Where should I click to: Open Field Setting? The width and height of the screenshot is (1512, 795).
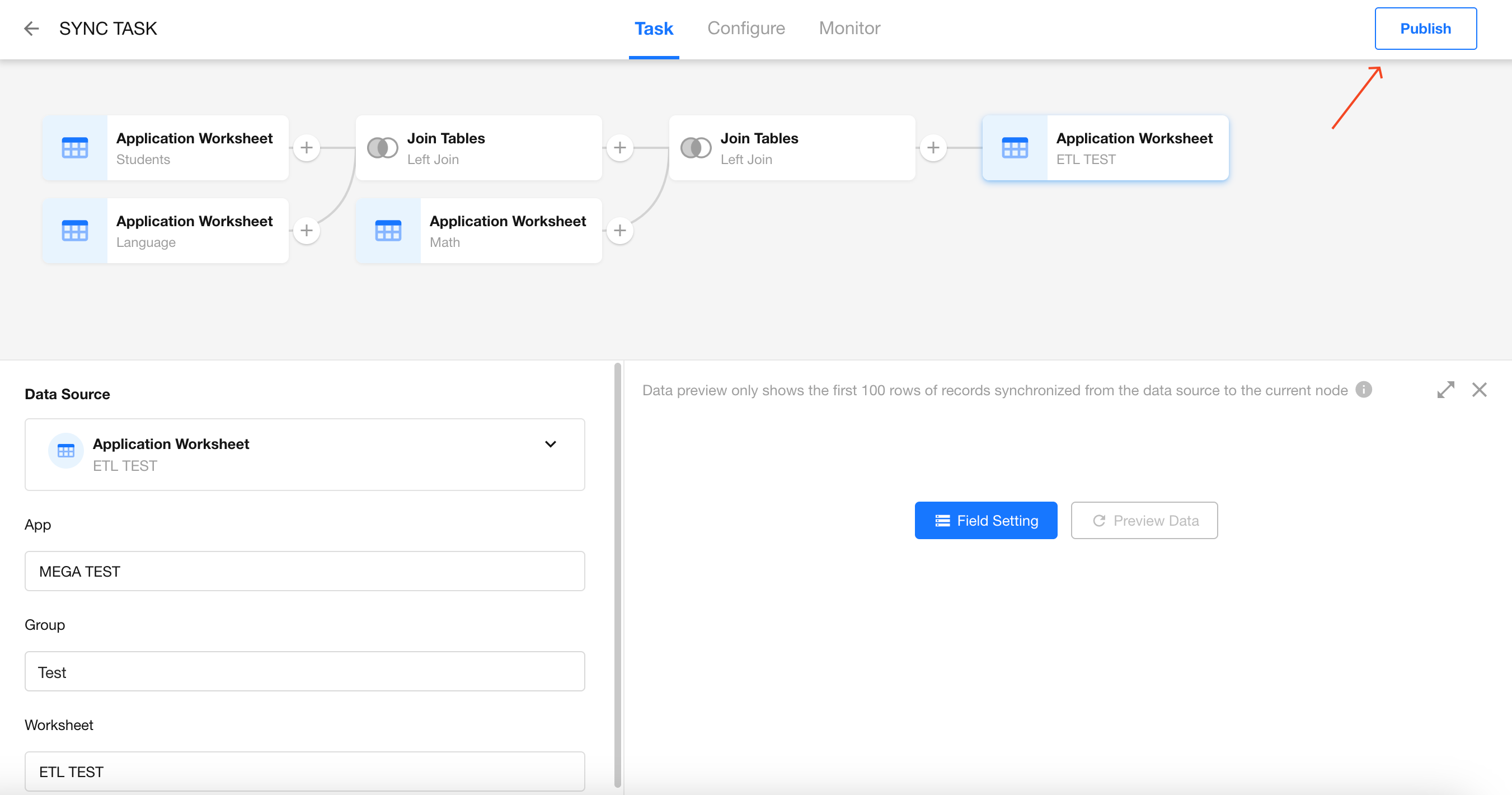click(985, 520)
